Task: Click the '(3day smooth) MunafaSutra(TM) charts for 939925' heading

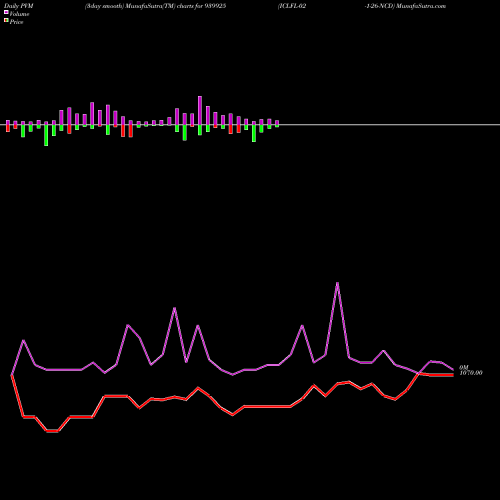Action: tap(155, 6)
